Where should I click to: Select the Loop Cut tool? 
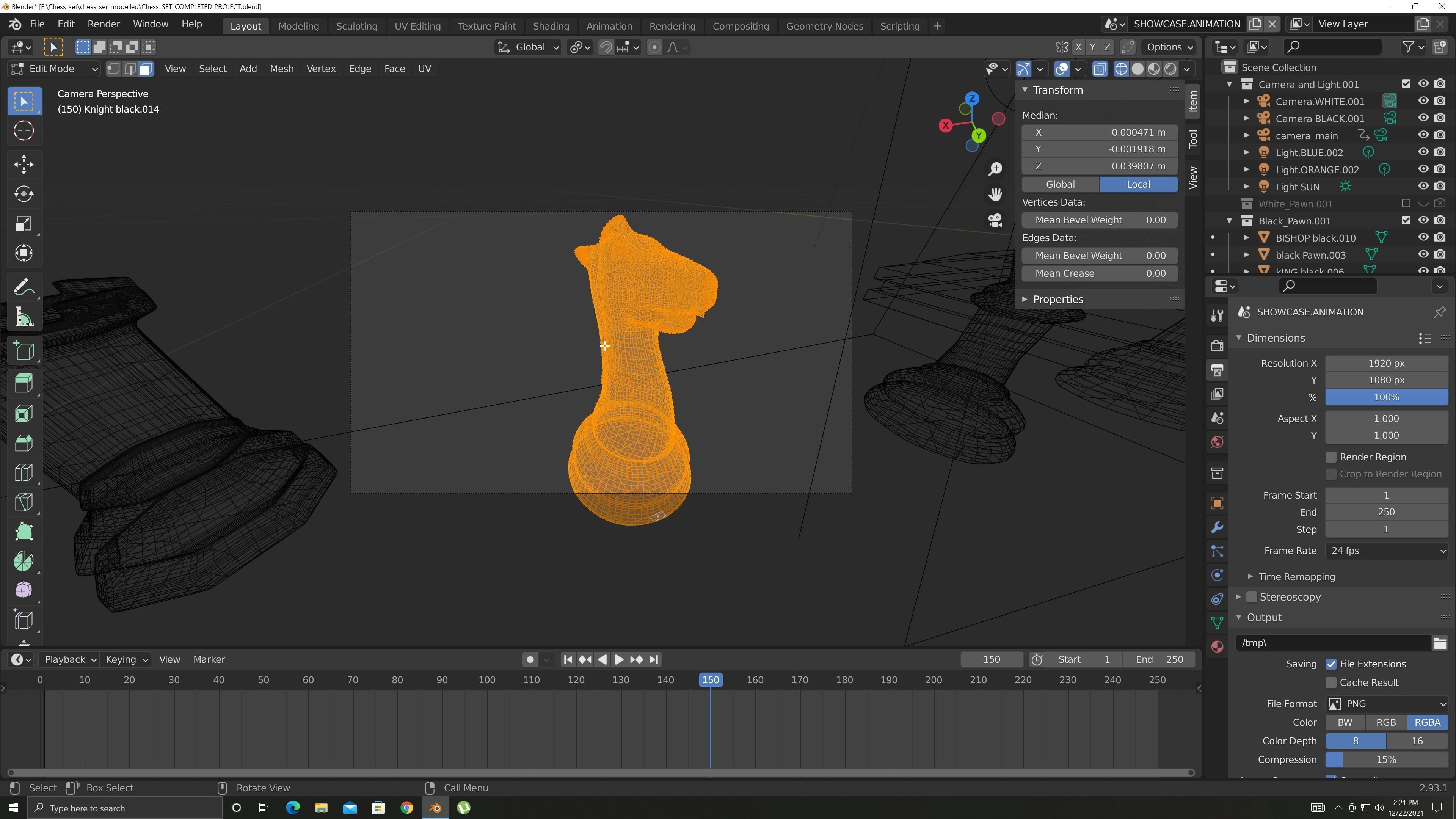pos(24,472)
